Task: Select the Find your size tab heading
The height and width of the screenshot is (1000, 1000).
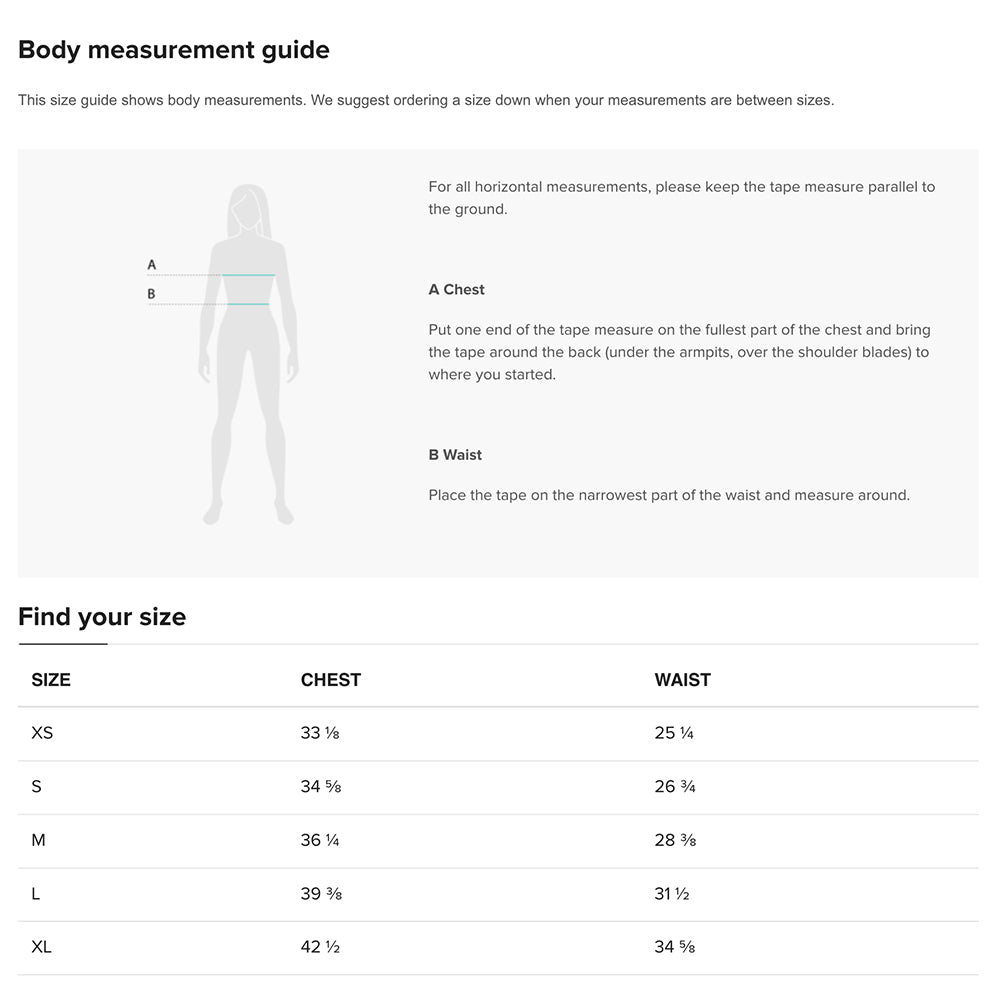Action: (x=102, y=617)
